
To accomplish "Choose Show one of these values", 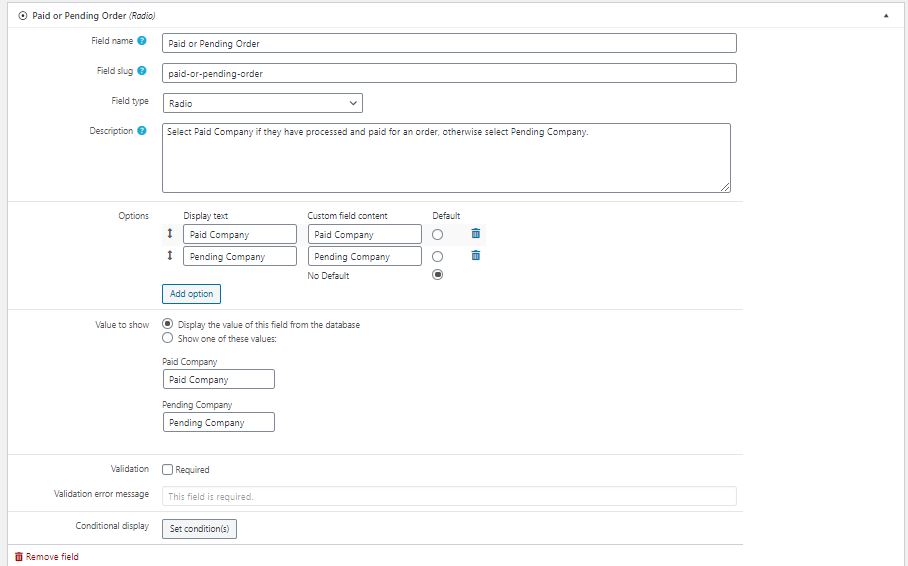I will pyautogui.click(x=167, y=338).
